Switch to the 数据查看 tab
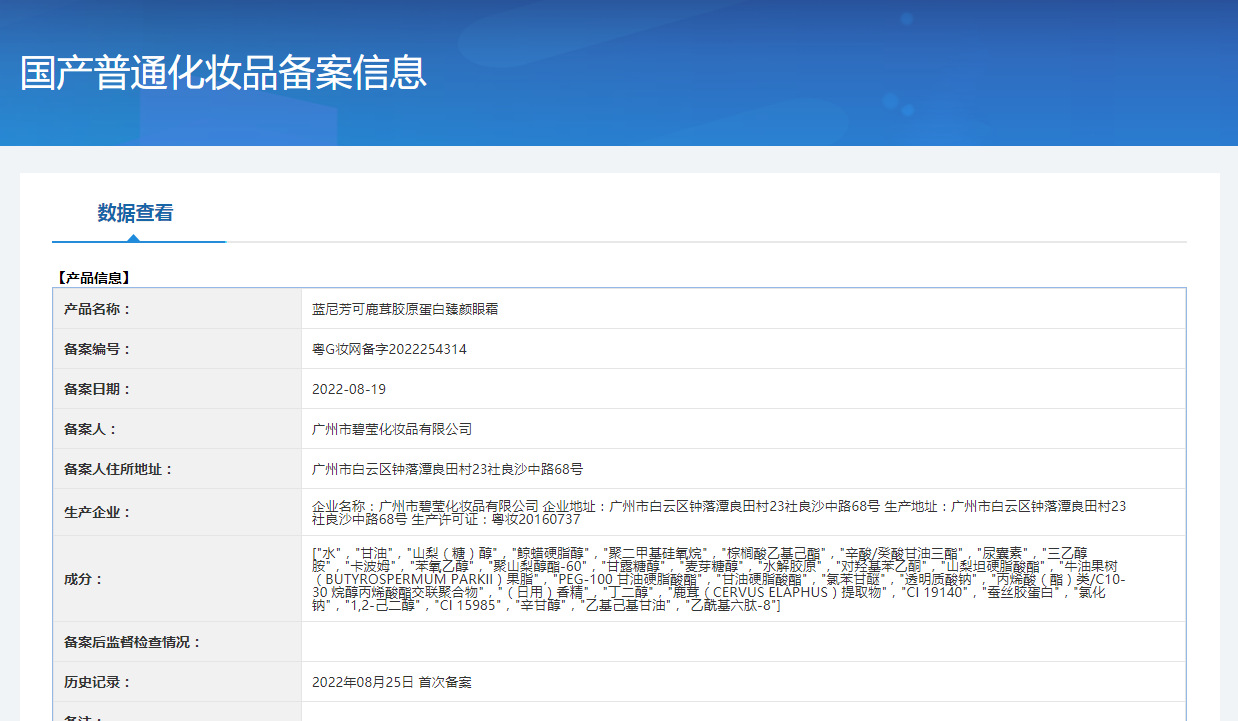Screen dimensions: 1238x721 [x=135, y=213]
